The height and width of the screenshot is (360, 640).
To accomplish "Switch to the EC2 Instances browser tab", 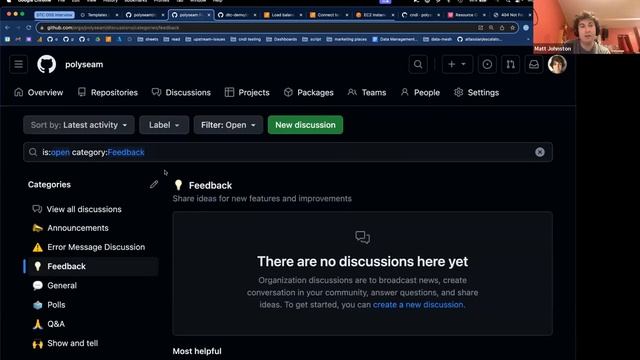I will click(374, 15).
